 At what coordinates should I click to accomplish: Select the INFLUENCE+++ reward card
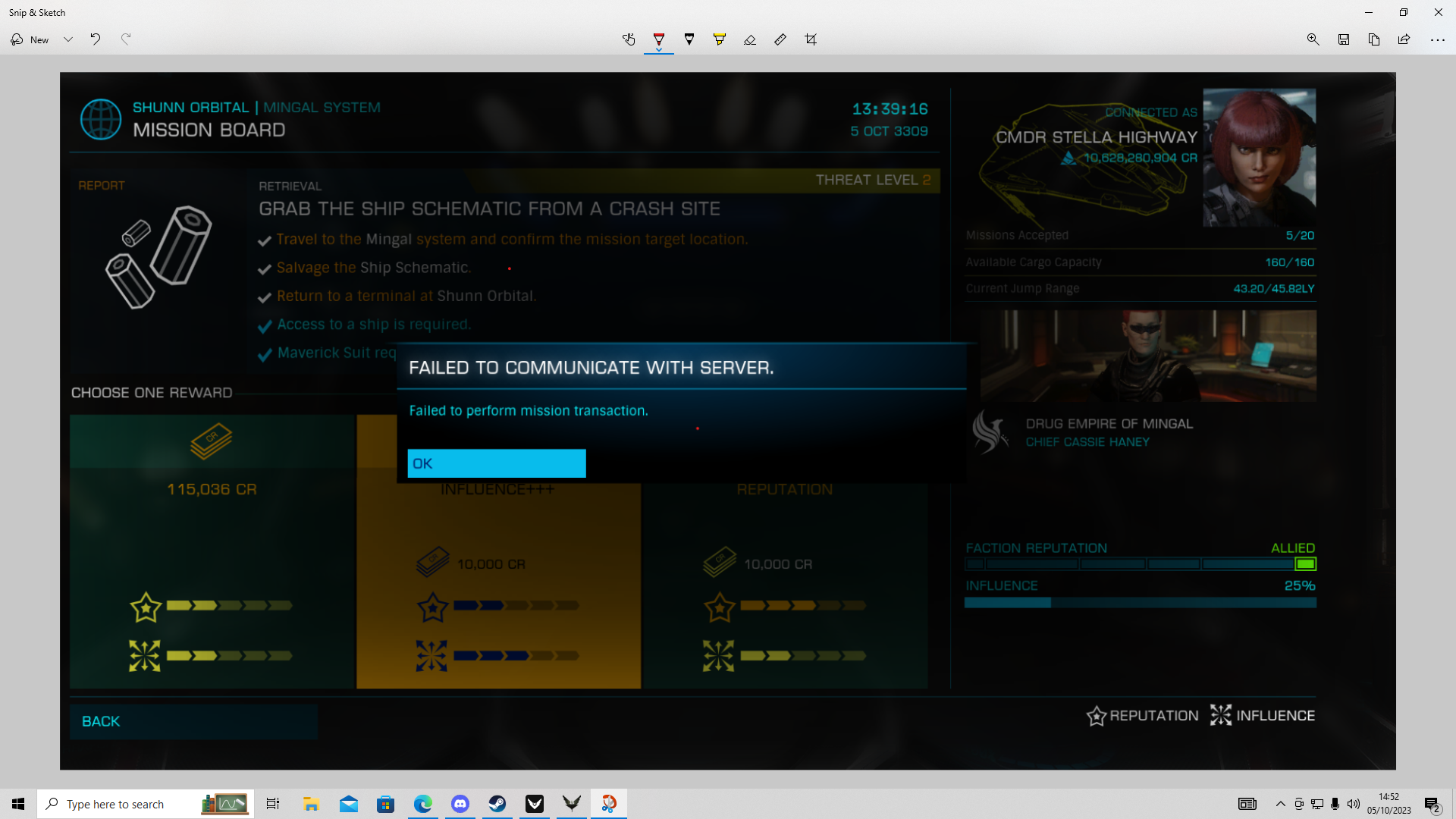tap(498, 584)
